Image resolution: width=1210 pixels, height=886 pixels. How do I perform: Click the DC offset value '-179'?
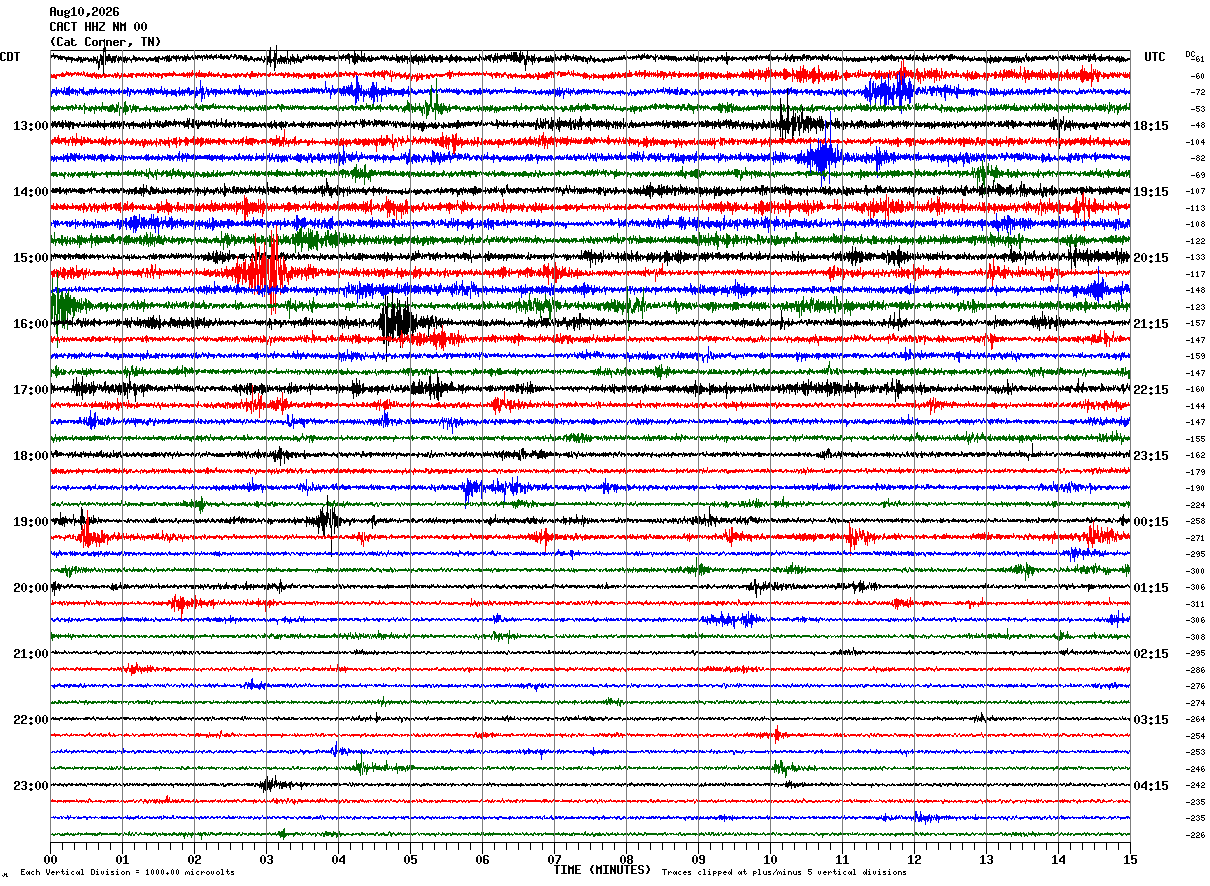point(1195,472)
